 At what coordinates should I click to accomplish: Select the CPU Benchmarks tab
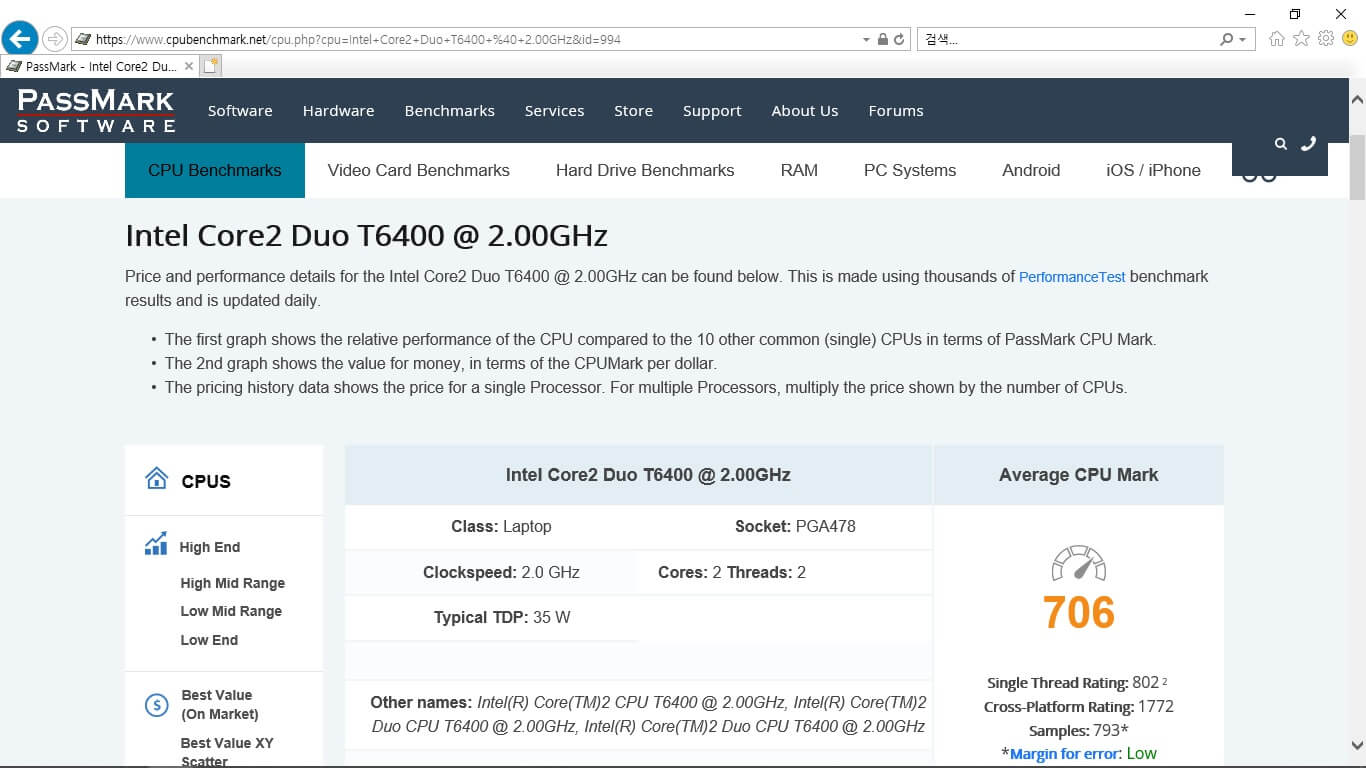(215, 170)
